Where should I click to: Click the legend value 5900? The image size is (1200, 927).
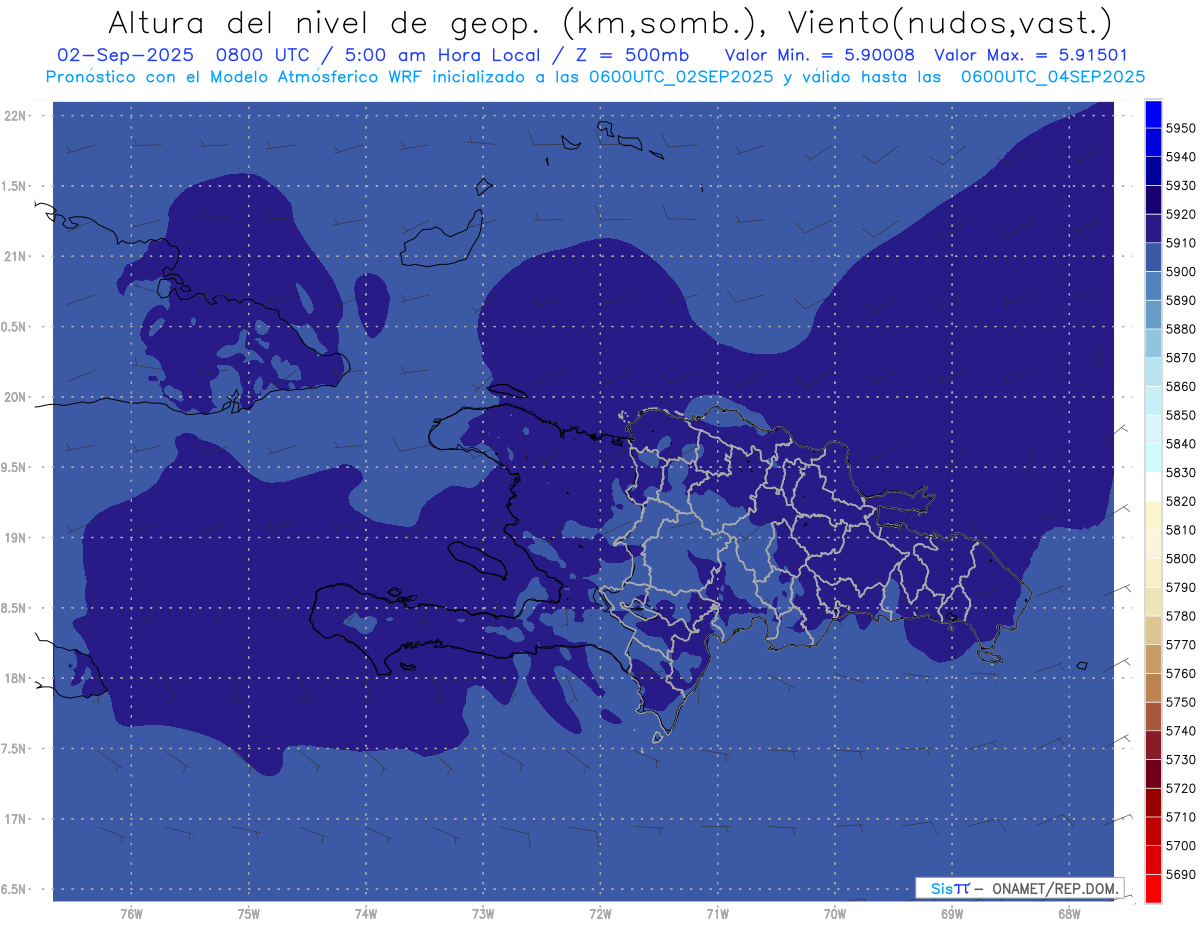1180,272
